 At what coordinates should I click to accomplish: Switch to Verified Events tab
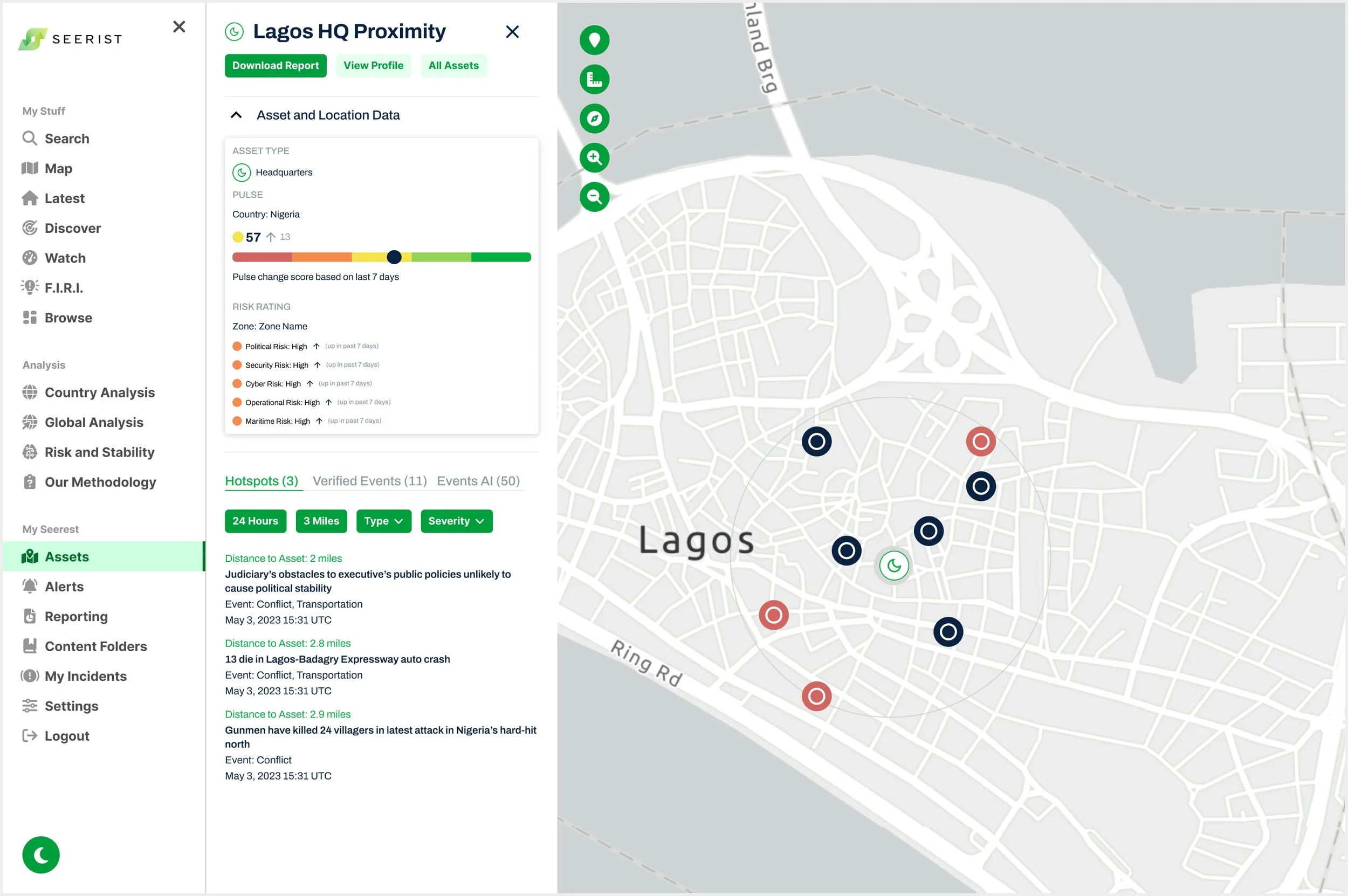click(x=370, y=481)
